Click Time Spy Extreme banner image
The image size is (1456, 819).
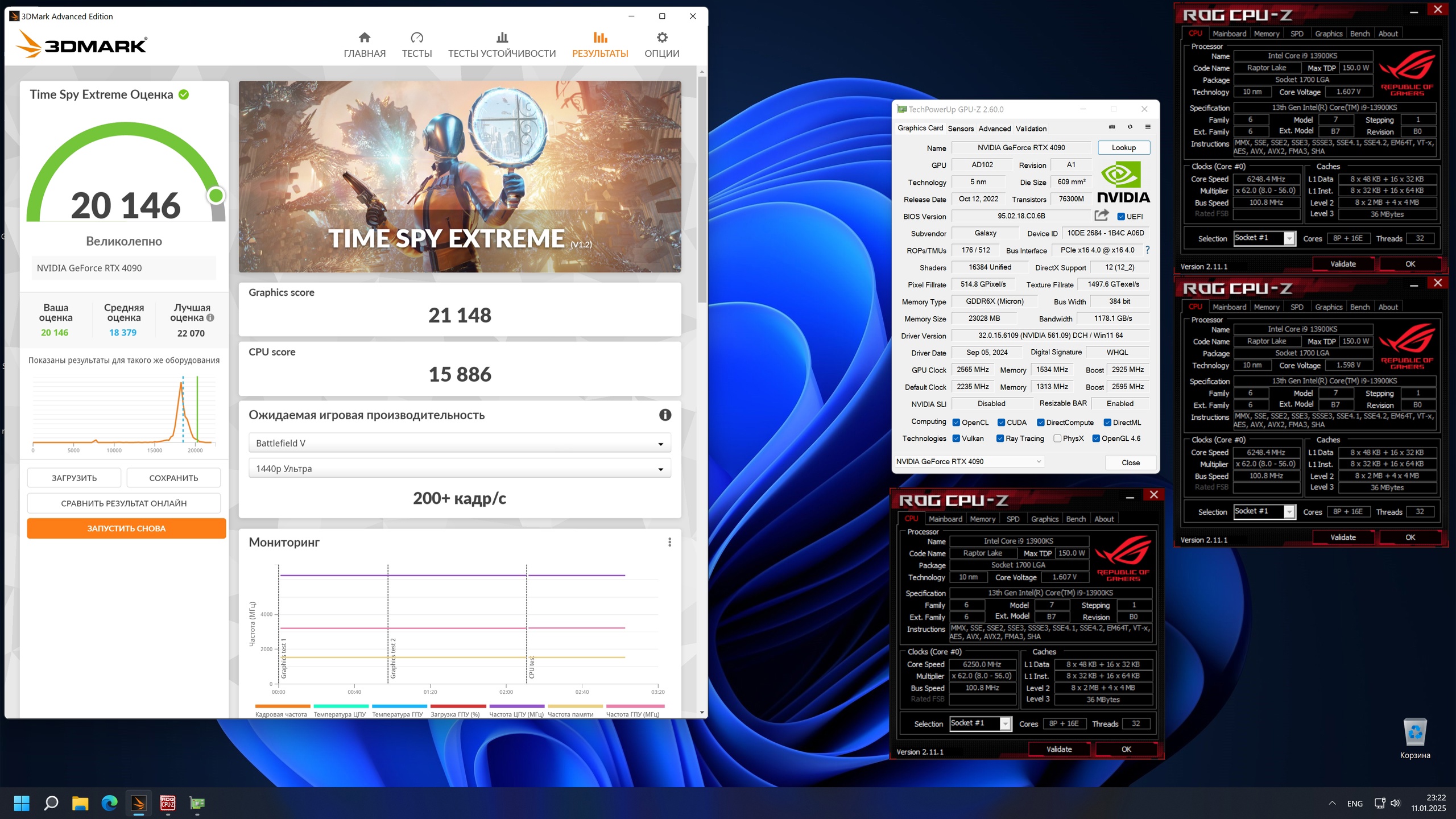tap(460, 176)
